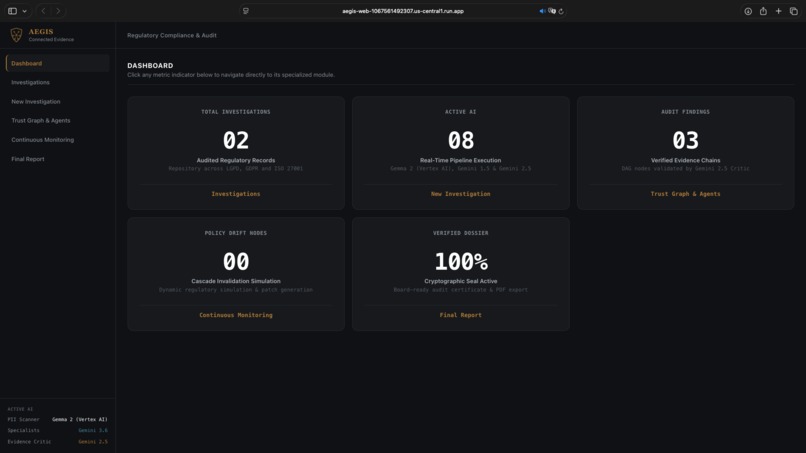
Task: Click the DASHBOARD page heading
Action: [150, 65]
